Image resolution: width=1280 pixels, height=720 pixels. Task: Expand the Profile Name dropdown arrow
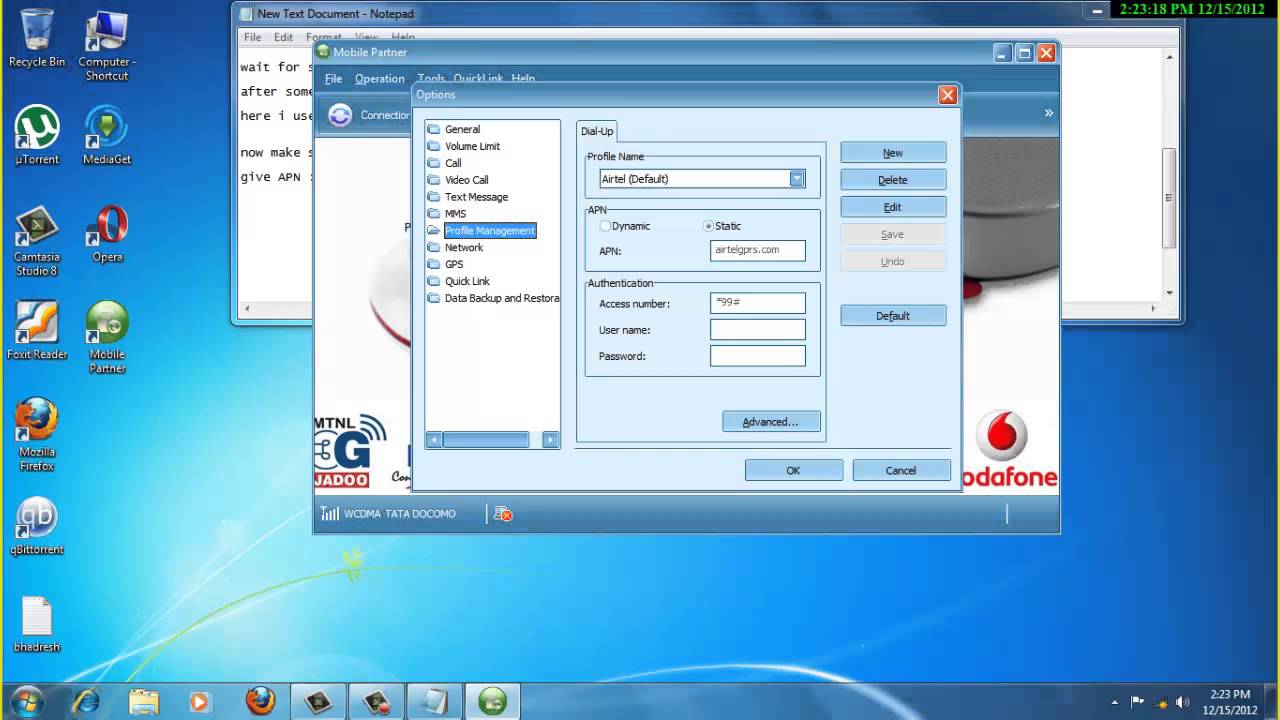click(x=797, y=179)
